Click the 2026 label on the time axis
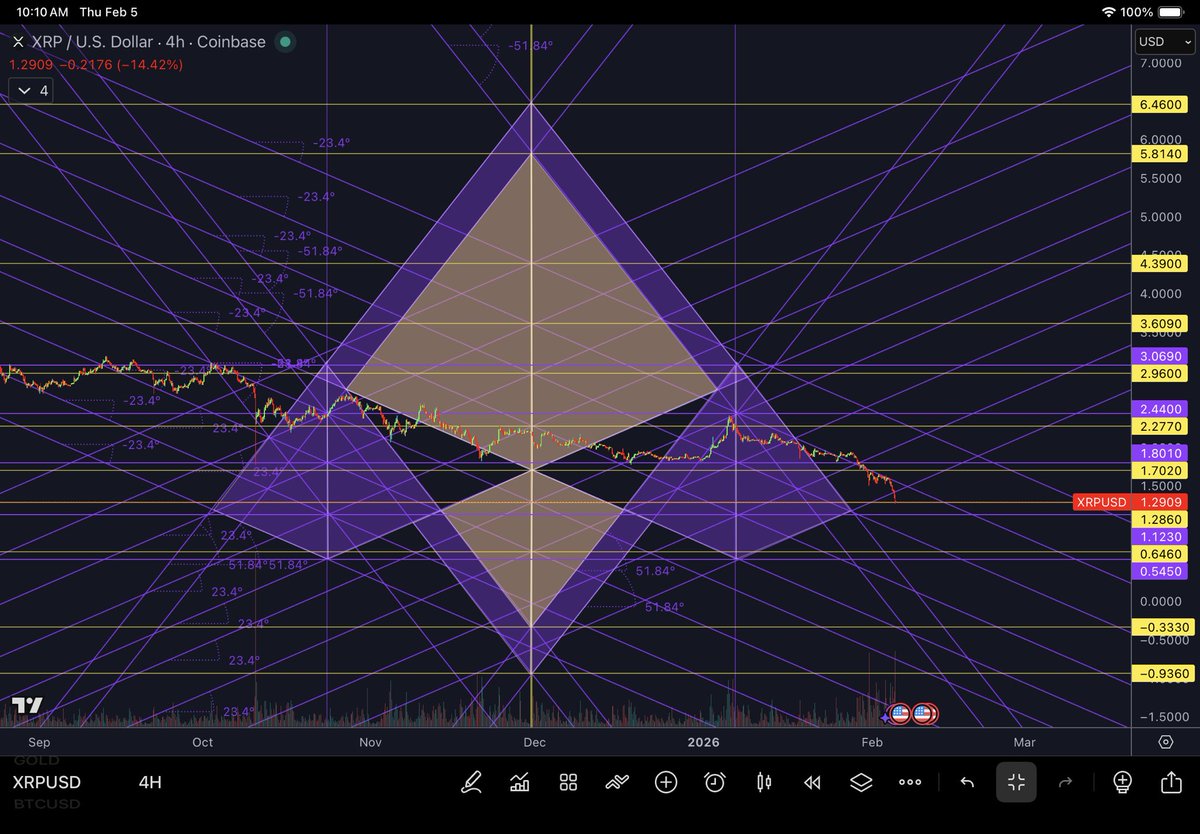1200x834 pixels. 703,742
